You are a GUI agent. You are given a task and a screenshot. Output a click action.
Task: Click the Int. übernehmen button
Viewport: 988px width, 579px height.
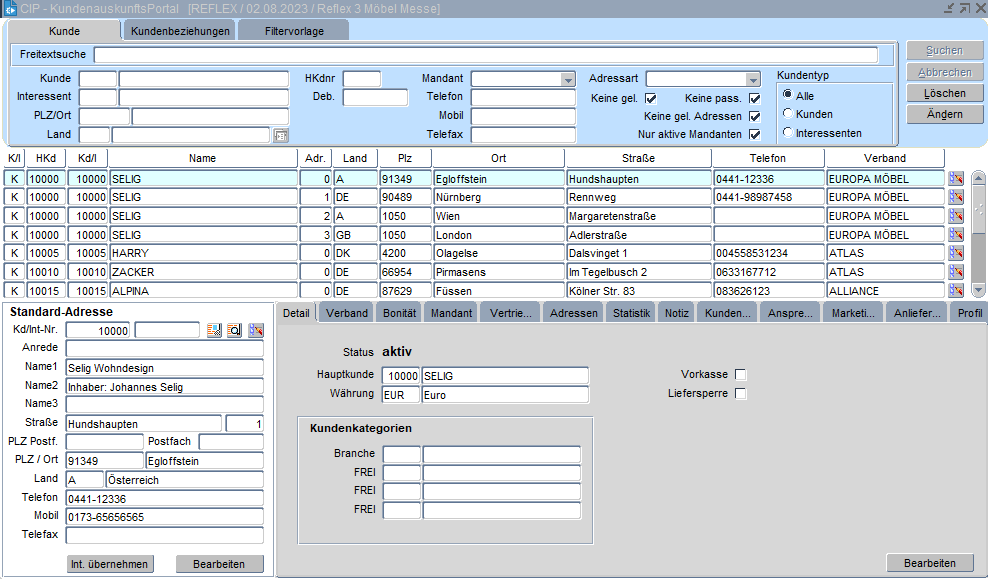click(x=110, y=564)
